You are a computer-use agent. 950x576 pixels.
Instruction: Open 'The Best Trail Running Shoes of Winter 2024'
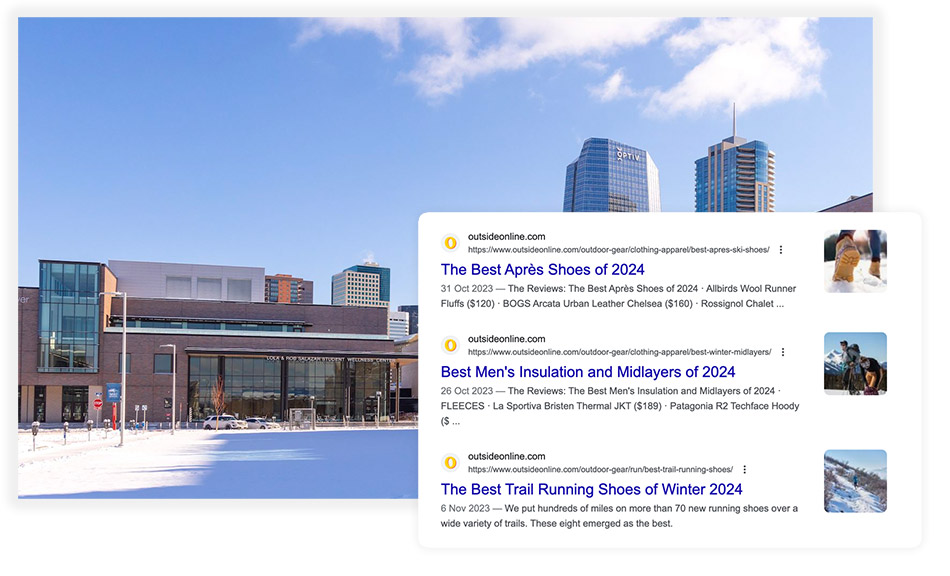(x=591, y=489)
